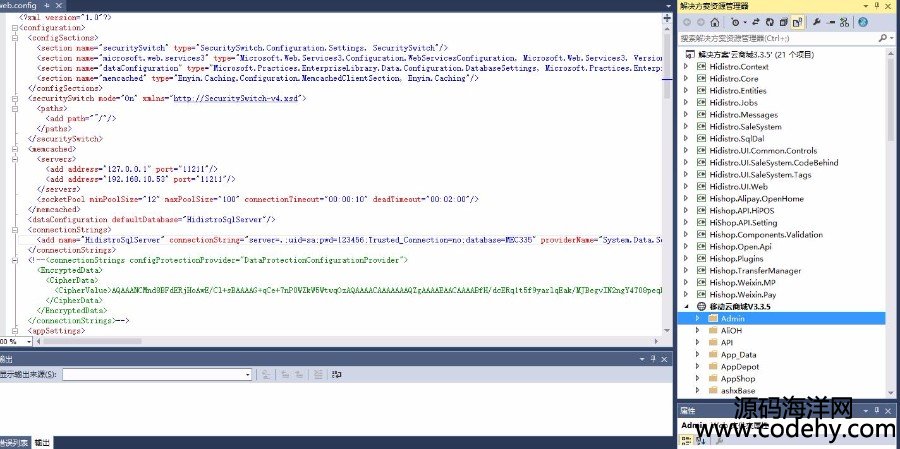Select Categorized view in Properties panel
Viewport: 900px width, 449px height.
click(x=686, y=441)
